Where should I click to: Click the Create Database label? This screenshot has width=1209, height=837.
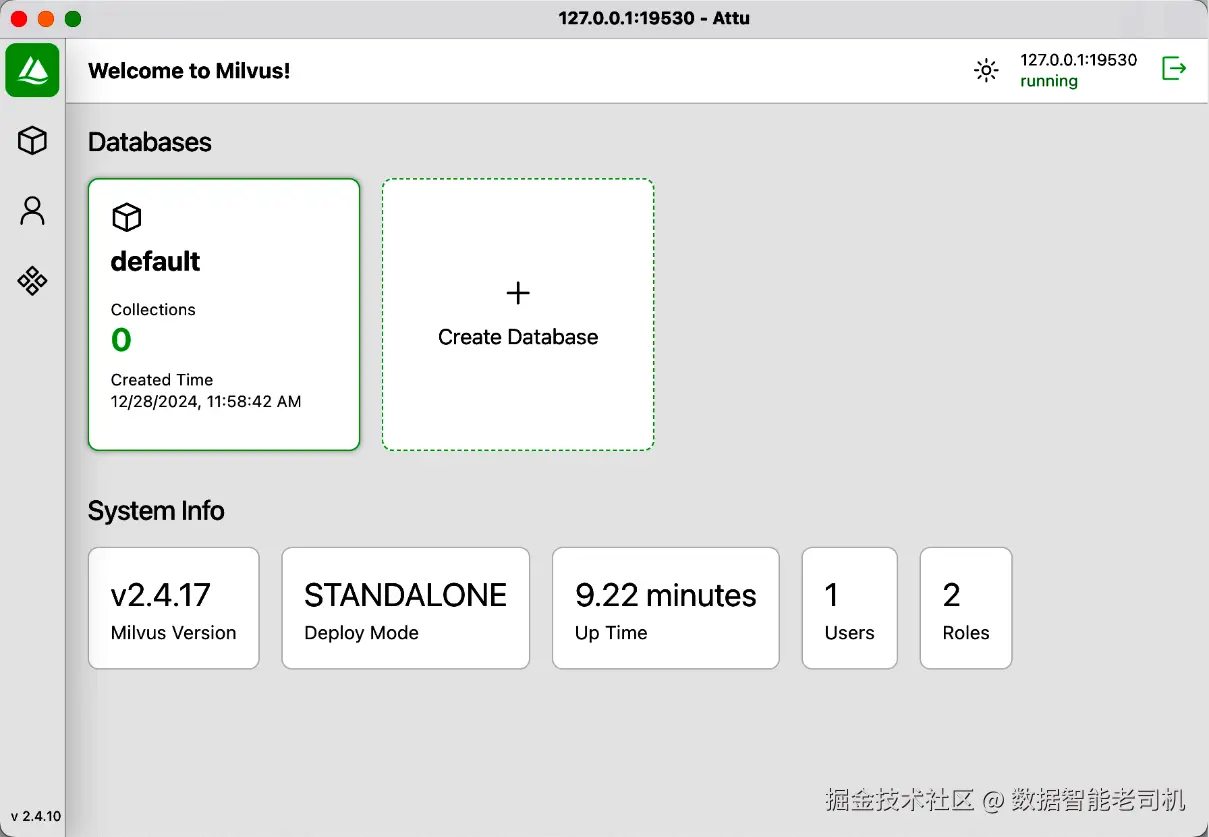pos(518,337)
